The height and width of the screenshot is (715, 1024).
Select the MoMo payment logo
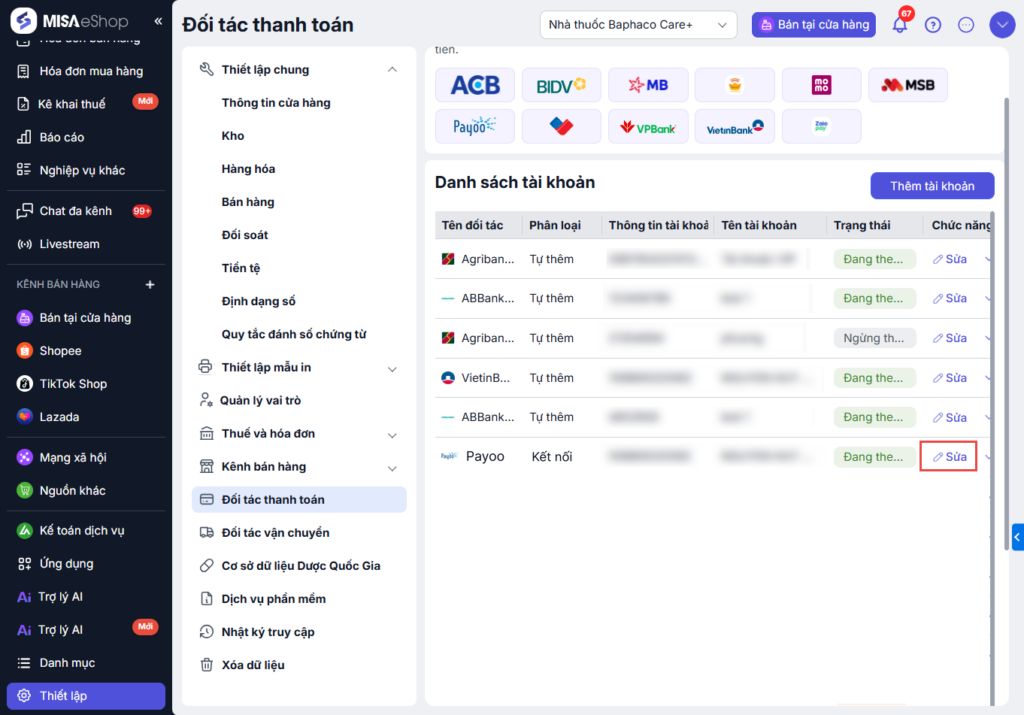point(821,85)
